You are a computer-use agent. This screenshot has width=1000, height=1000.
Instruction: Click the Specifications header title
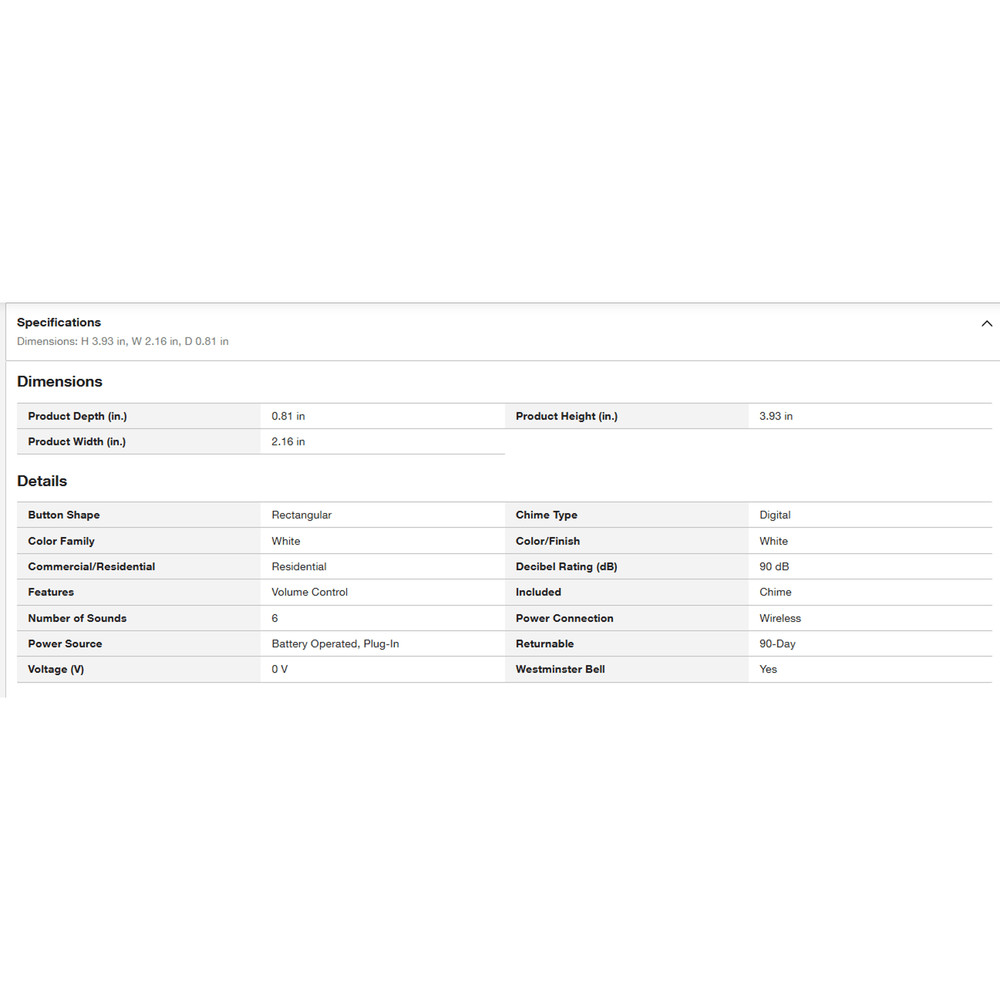[59, 322]
